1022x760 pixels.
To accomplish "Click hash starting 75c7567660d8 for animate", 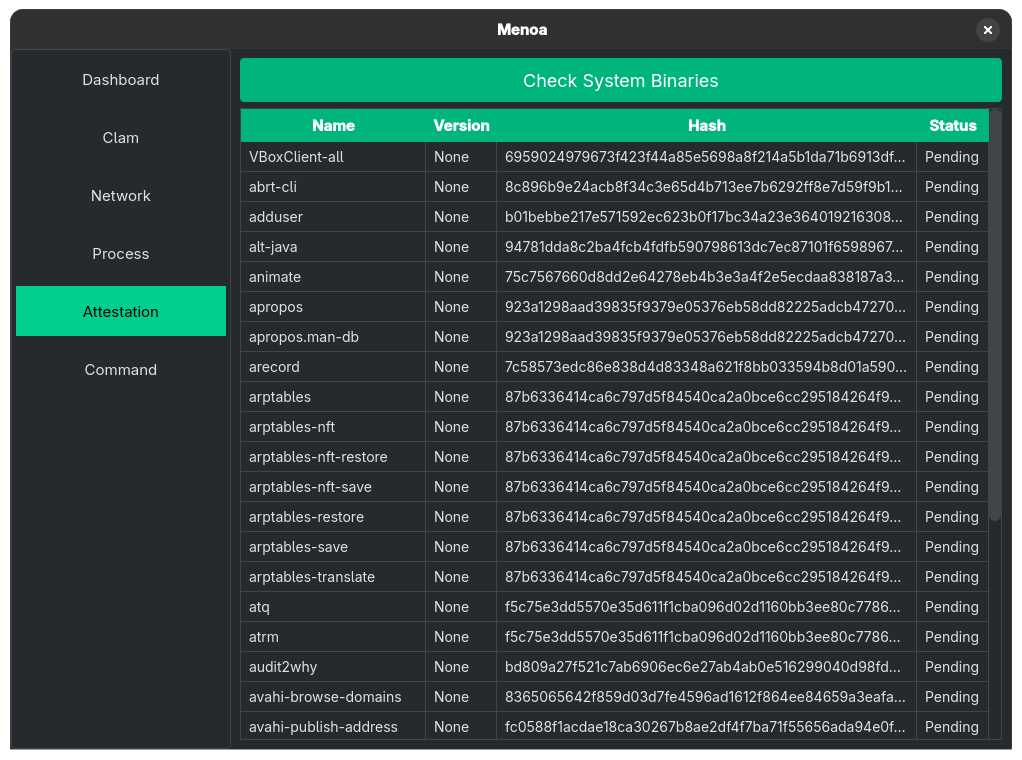I will tap(705, 277).
